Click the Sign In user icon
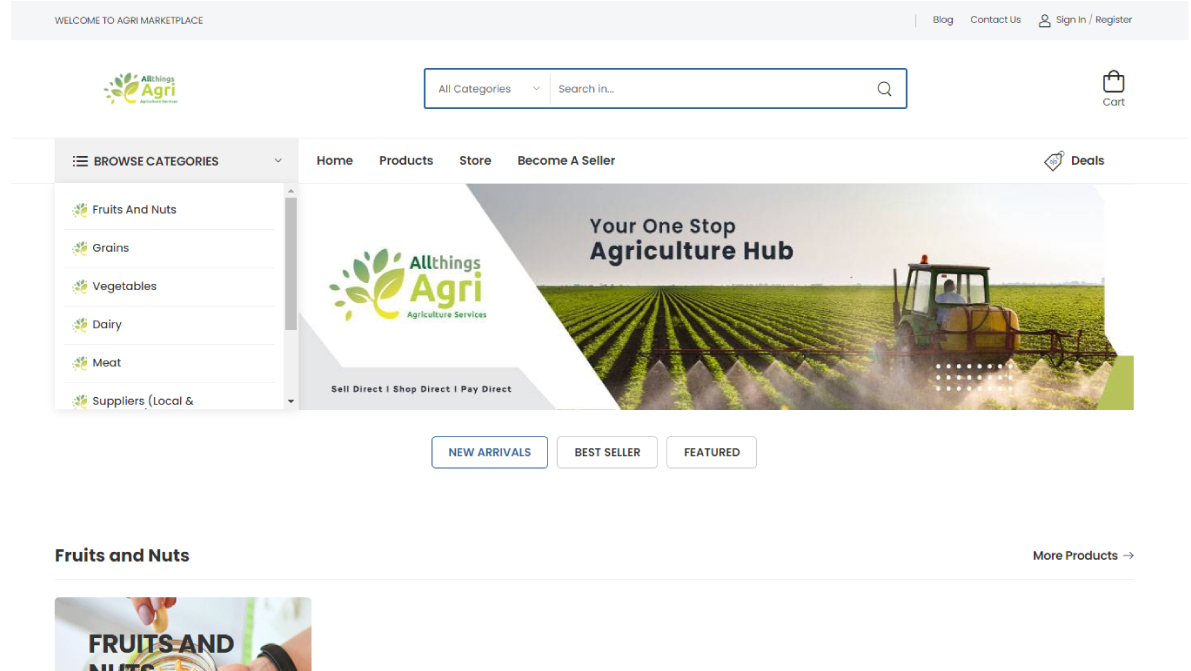This screenshot has width=1191, height=671. 1044,20
